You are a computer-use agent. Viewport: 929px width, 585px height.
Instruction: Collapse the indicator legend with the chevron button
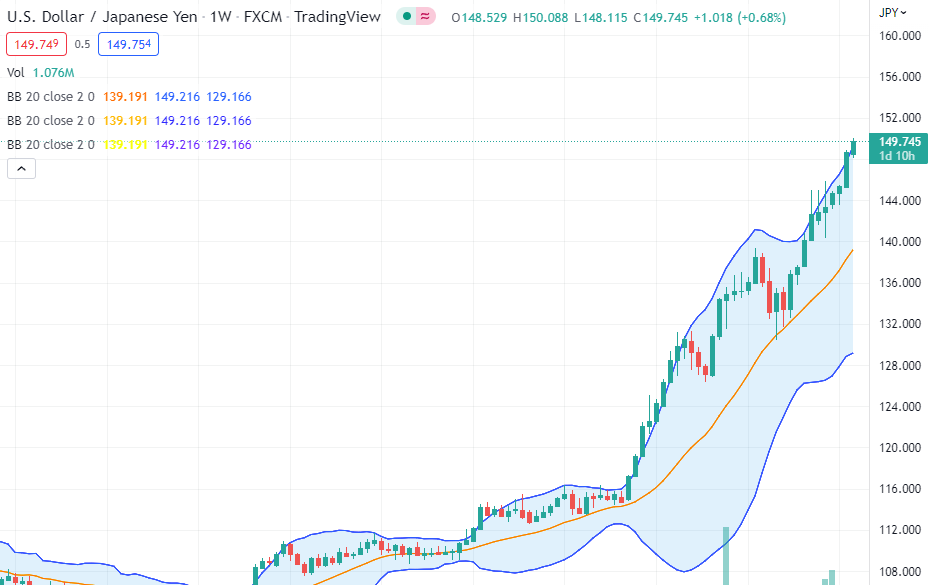click(x=21, y=169)
